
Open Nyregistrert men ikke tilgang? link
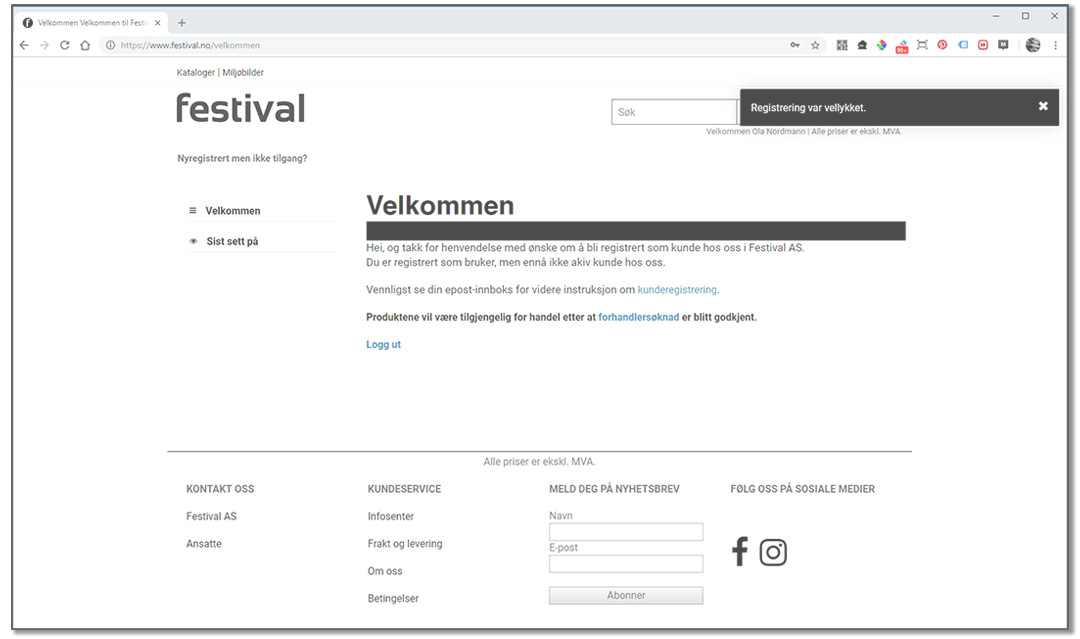tap(242, 158)
